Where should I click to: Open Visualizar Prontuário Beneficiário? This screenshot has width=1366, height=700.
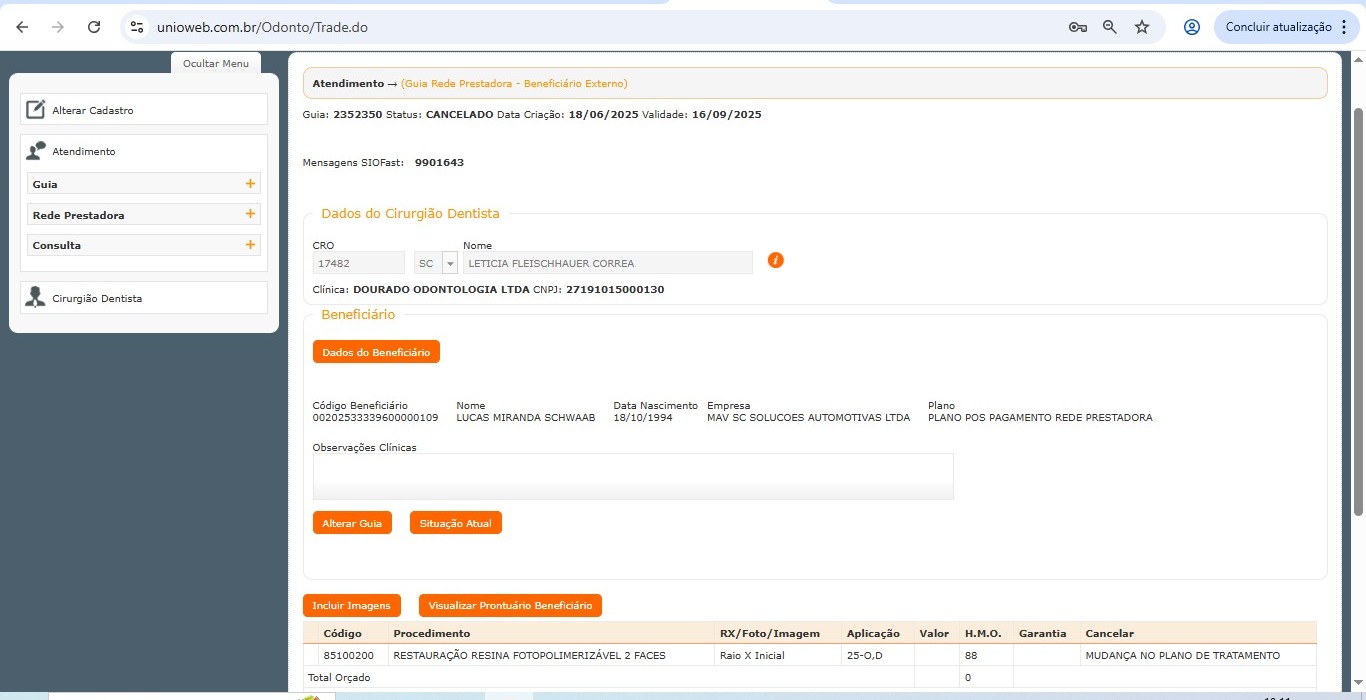pos(510,606)
